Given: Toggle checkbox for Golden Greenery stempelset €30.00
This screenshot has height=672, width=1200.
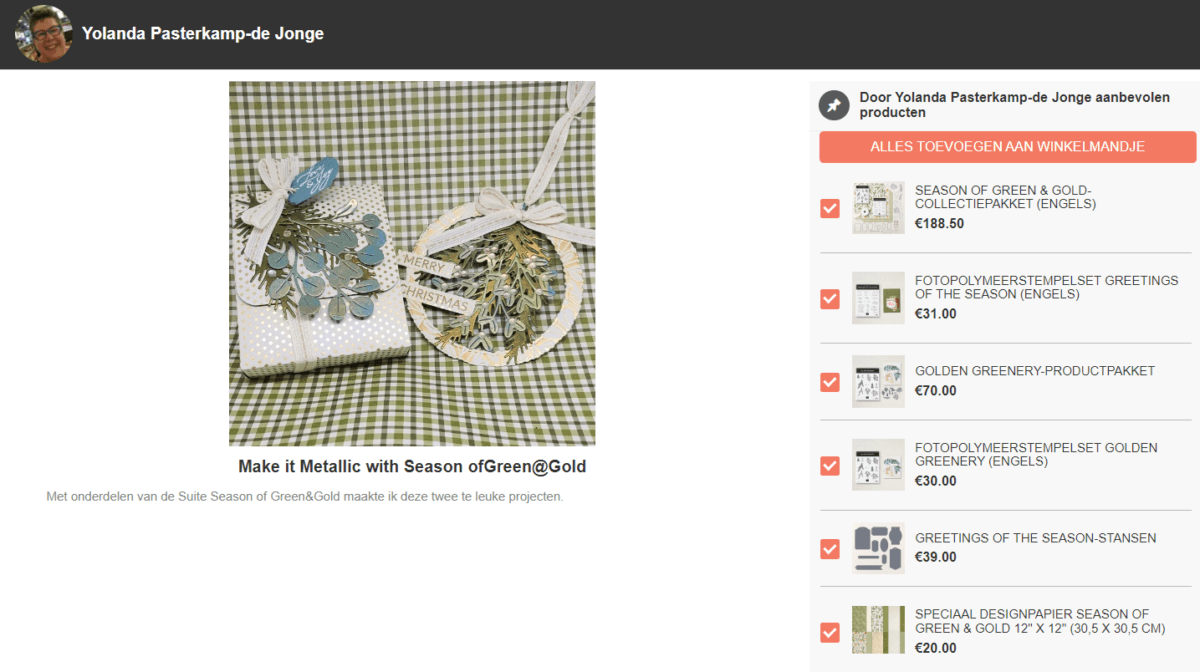Looking at the screenshot, I should click(x=829, y=465).
